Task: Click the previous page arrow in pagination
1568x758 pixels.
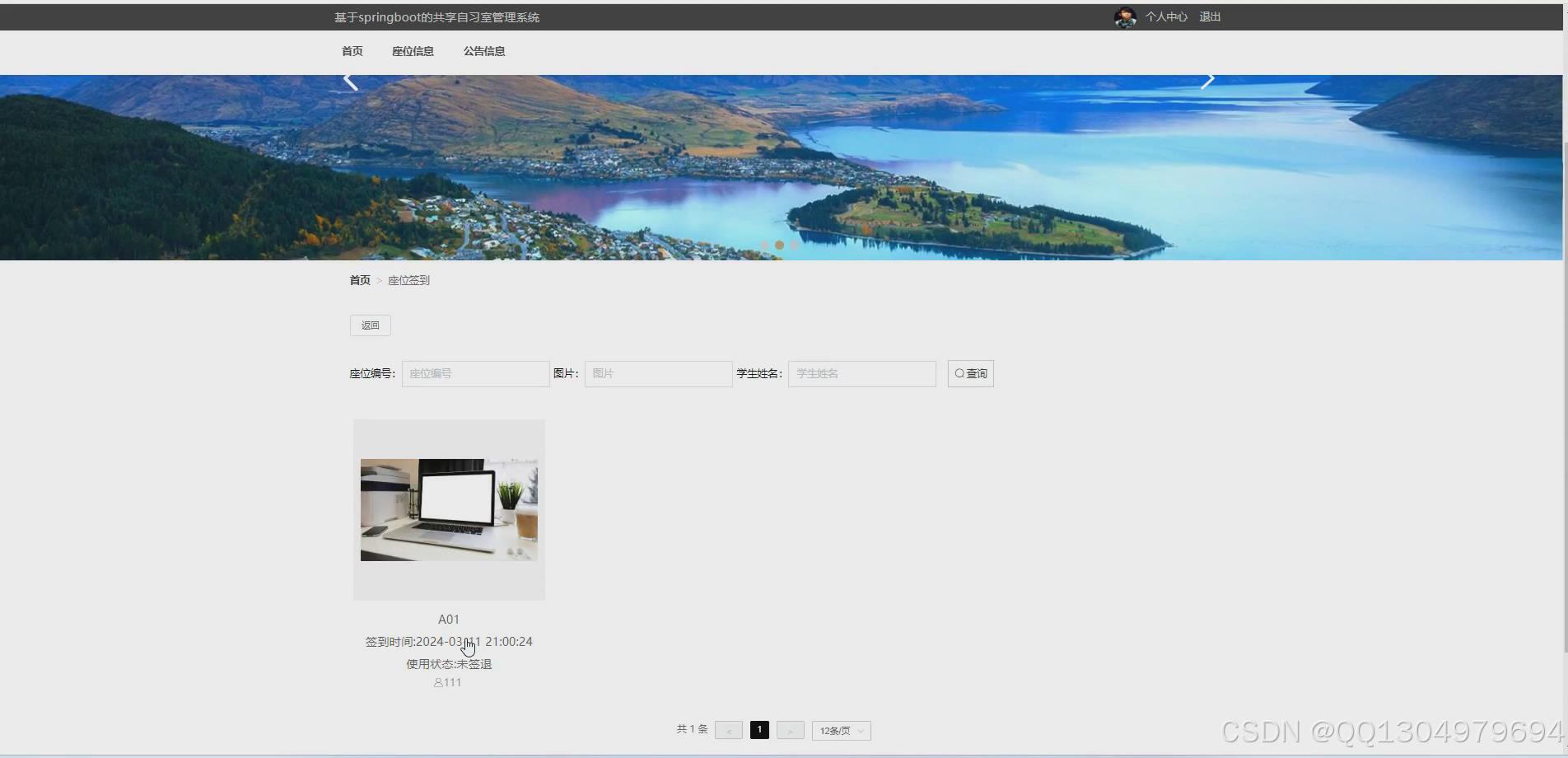Action: click(728, 730)
